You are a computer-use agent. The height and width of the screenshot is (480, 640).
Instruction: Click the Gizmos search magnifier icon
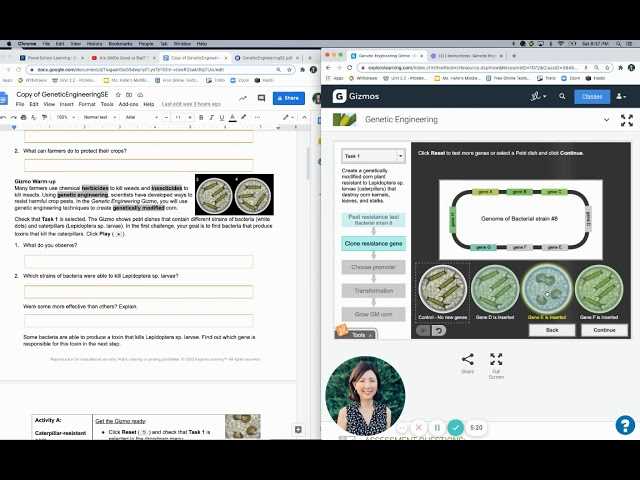pyautogui.click(x=562, y=96)
